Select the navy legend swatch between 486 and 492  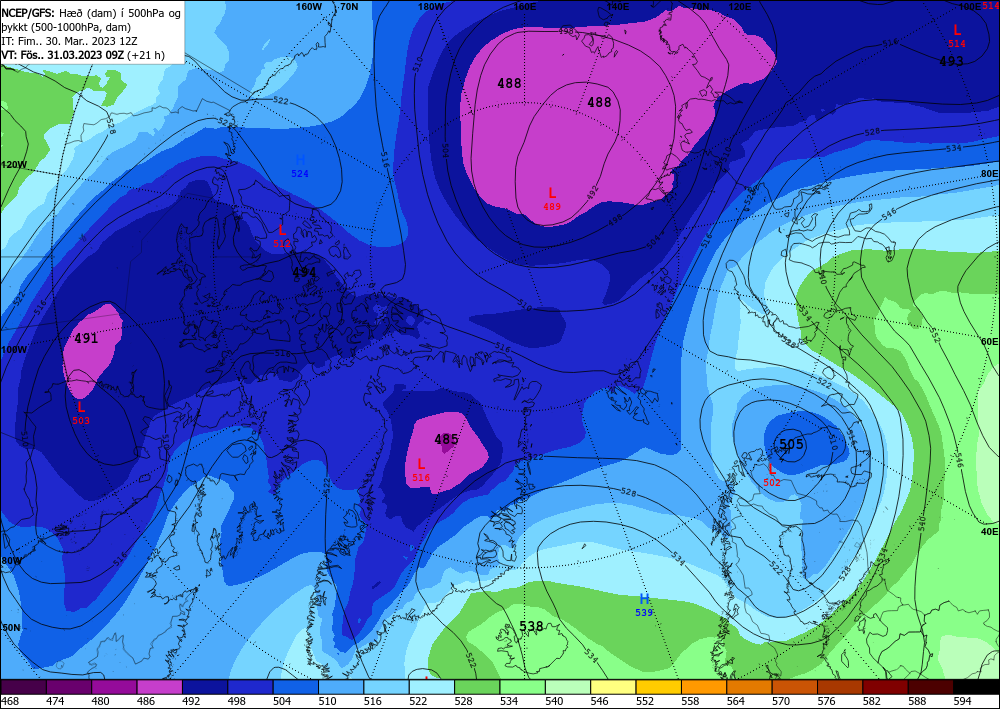tap(205, 687)
